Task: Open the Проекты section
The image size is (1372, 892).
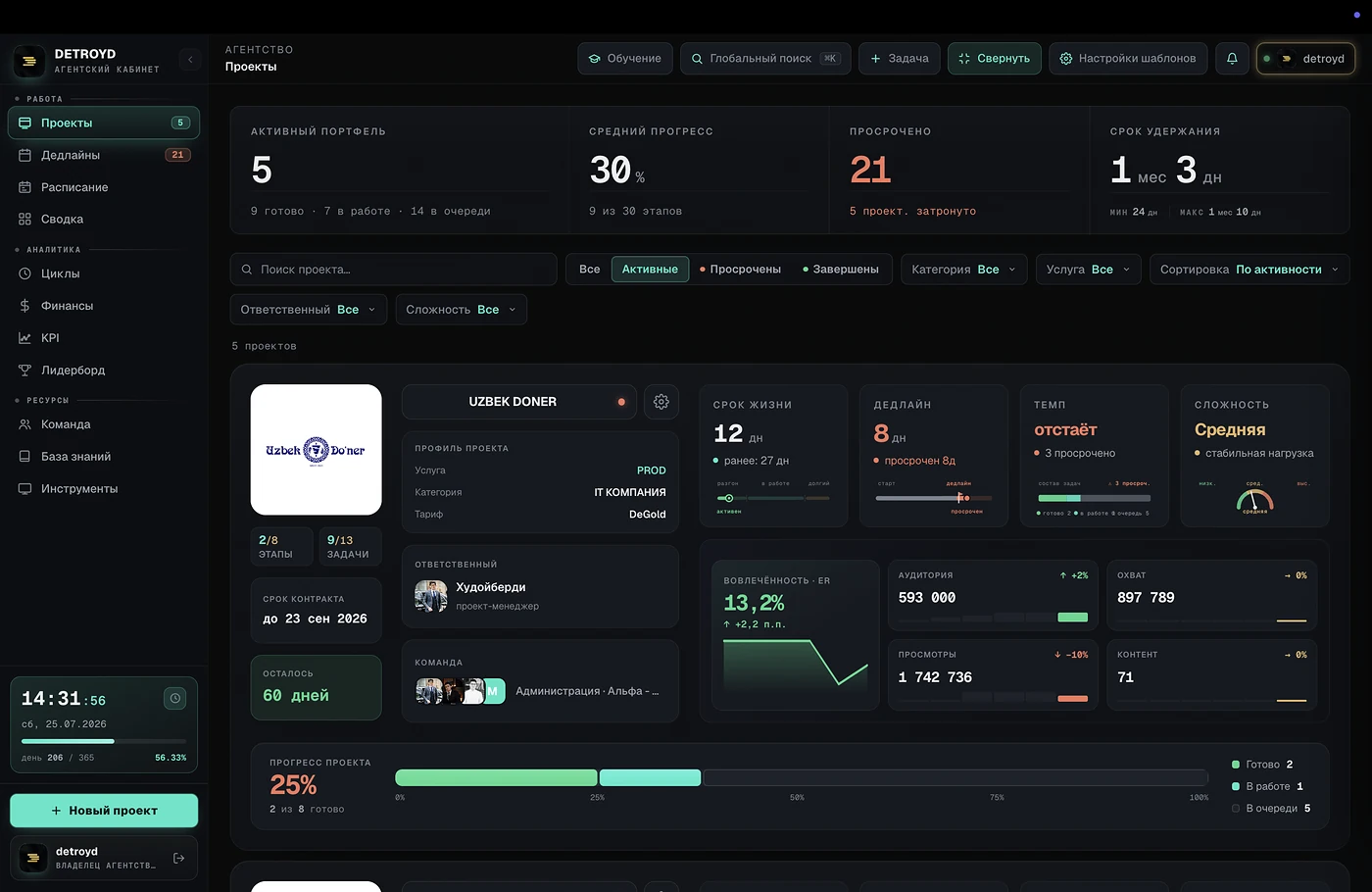Action: [104, 124]
